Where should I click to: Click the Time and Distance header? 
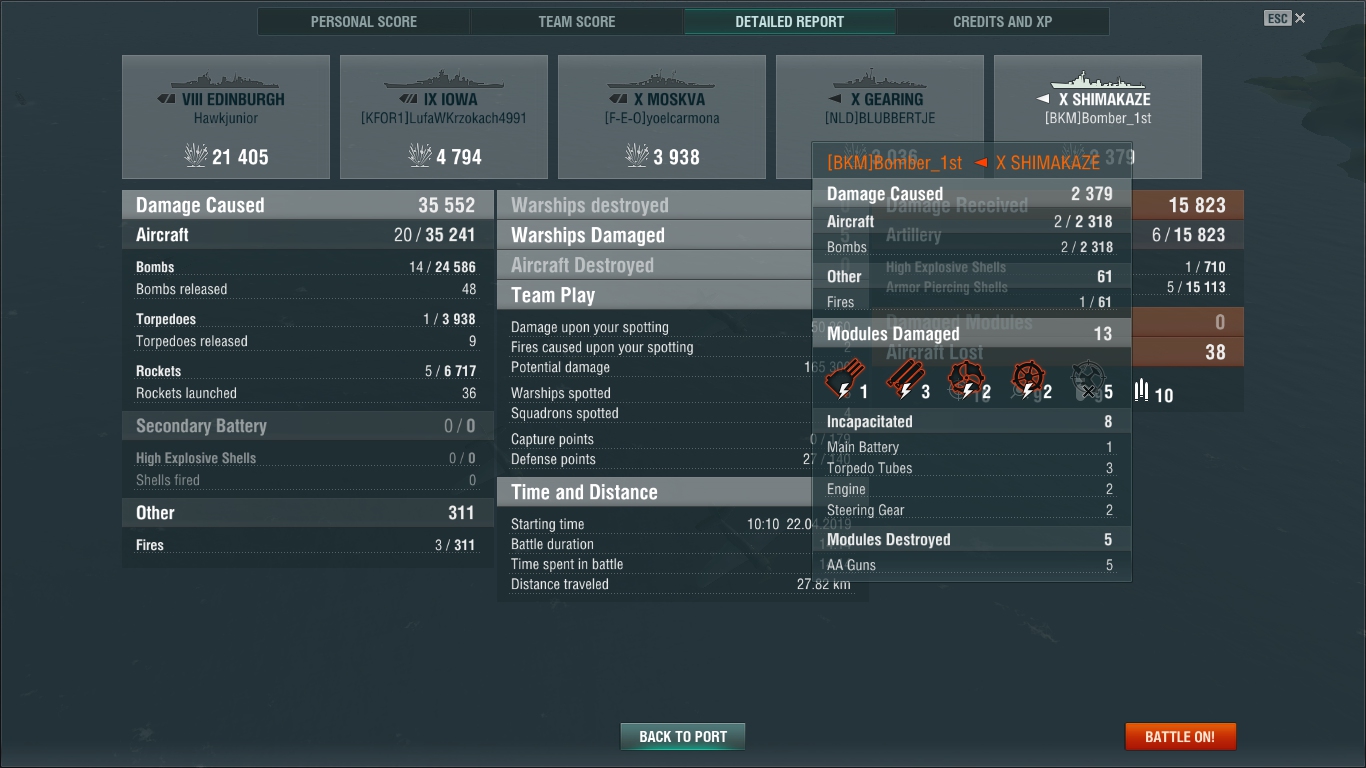(655, 492)
